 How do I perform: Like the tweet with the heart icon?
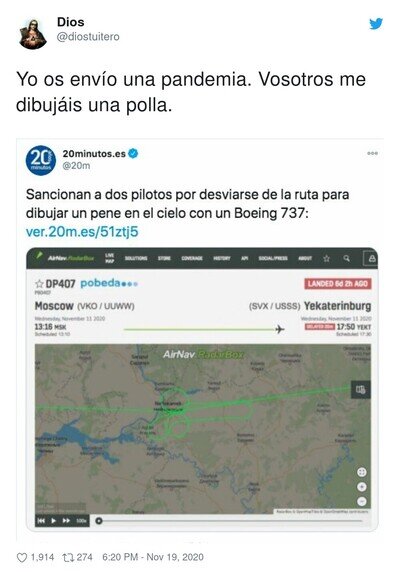point(22,557)
